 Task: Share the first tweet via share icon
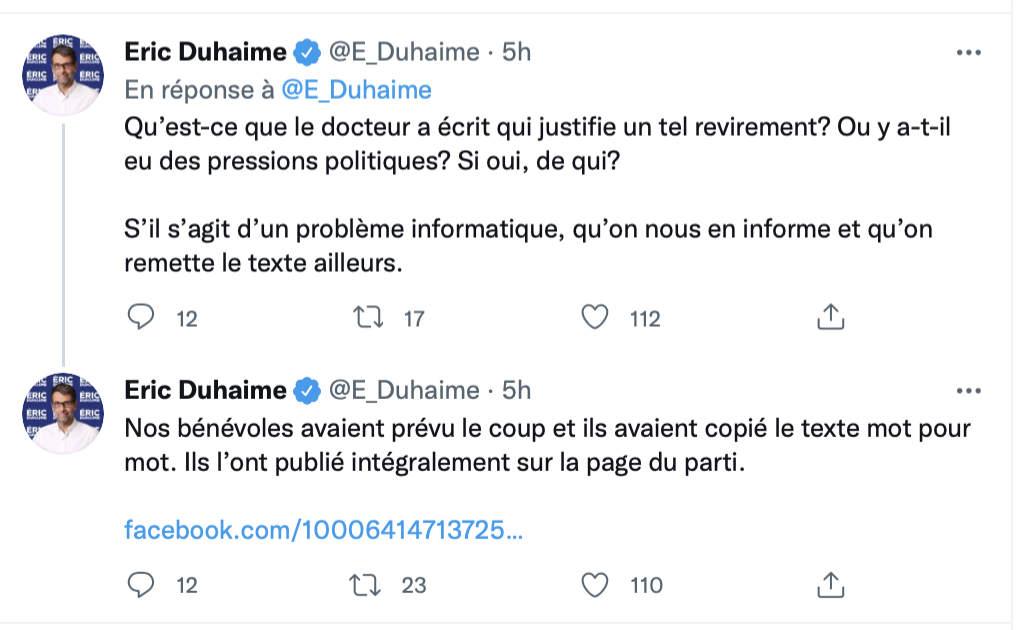click(831, 317)
